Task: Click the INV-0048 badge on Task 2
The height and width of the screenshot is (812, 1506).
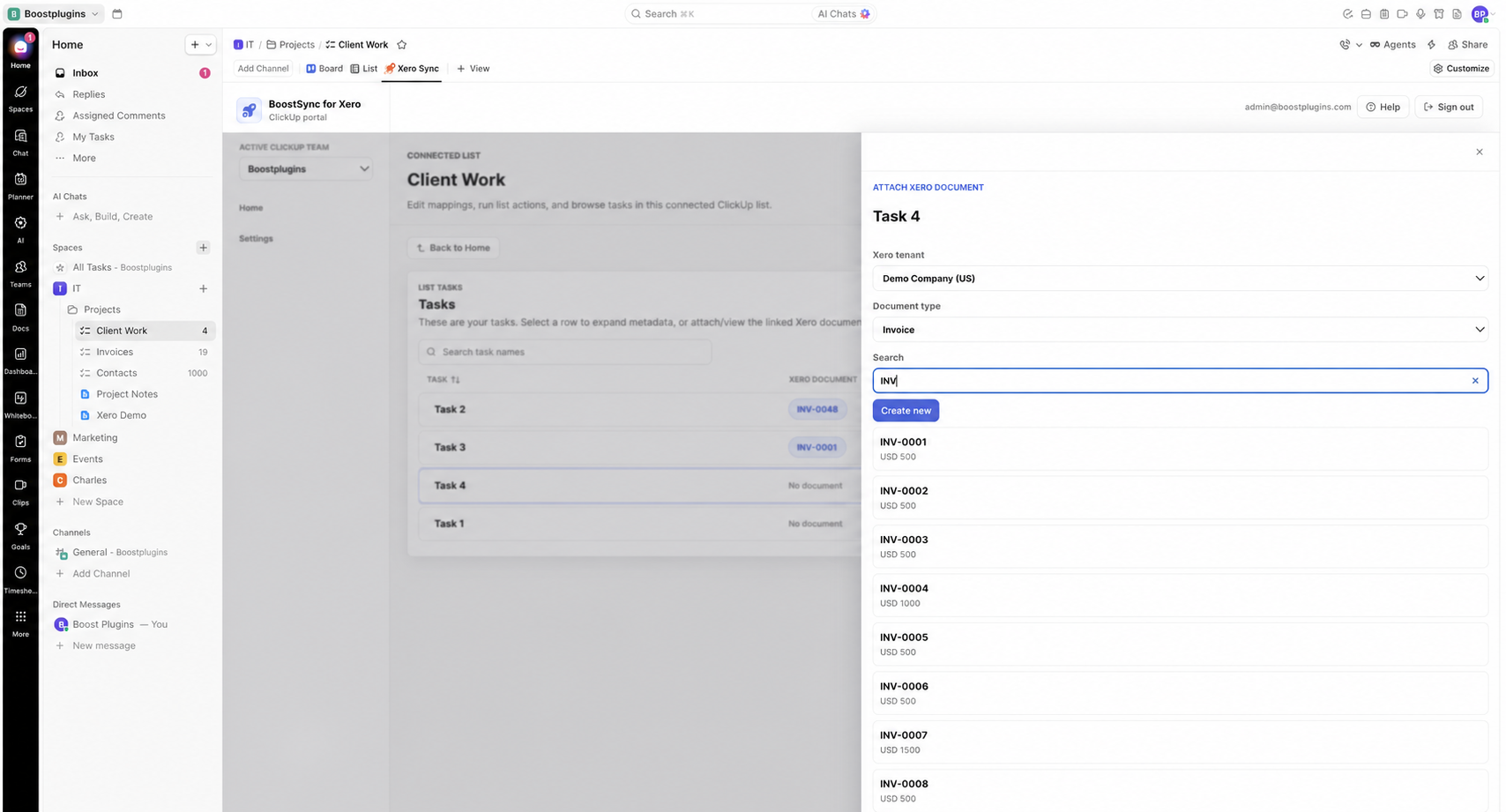Action: pyautogui.click(x=817, y=410)
